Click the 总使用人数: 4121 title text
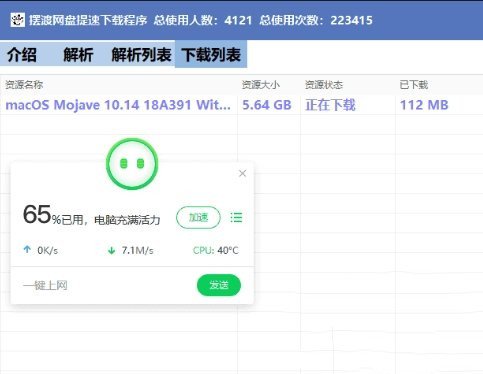The width and height of the screenshot is (483, 374). [x=203, y=20]
